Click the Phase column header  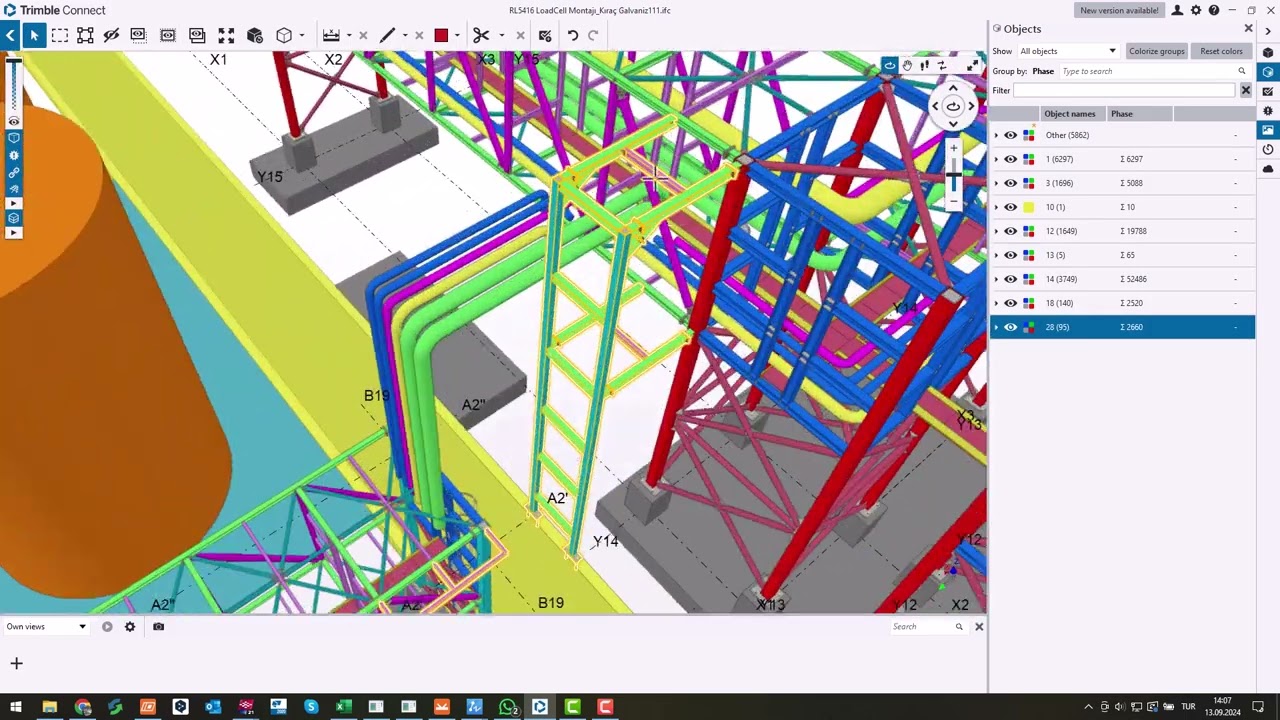coord(1139,114)
